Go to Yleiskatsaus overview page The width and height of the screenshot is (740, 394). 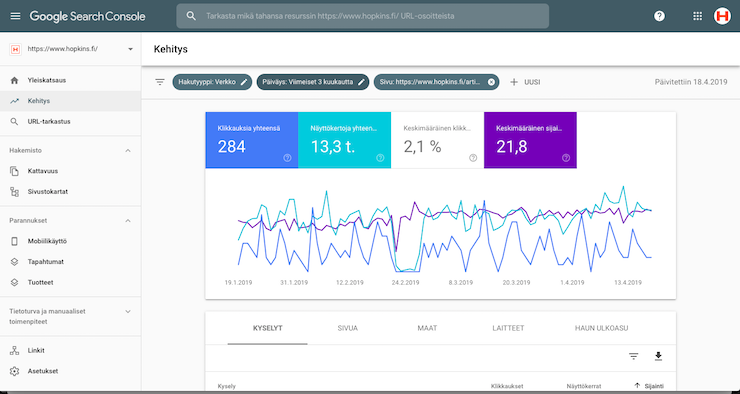pyautogui.click(x=71, y=80)
